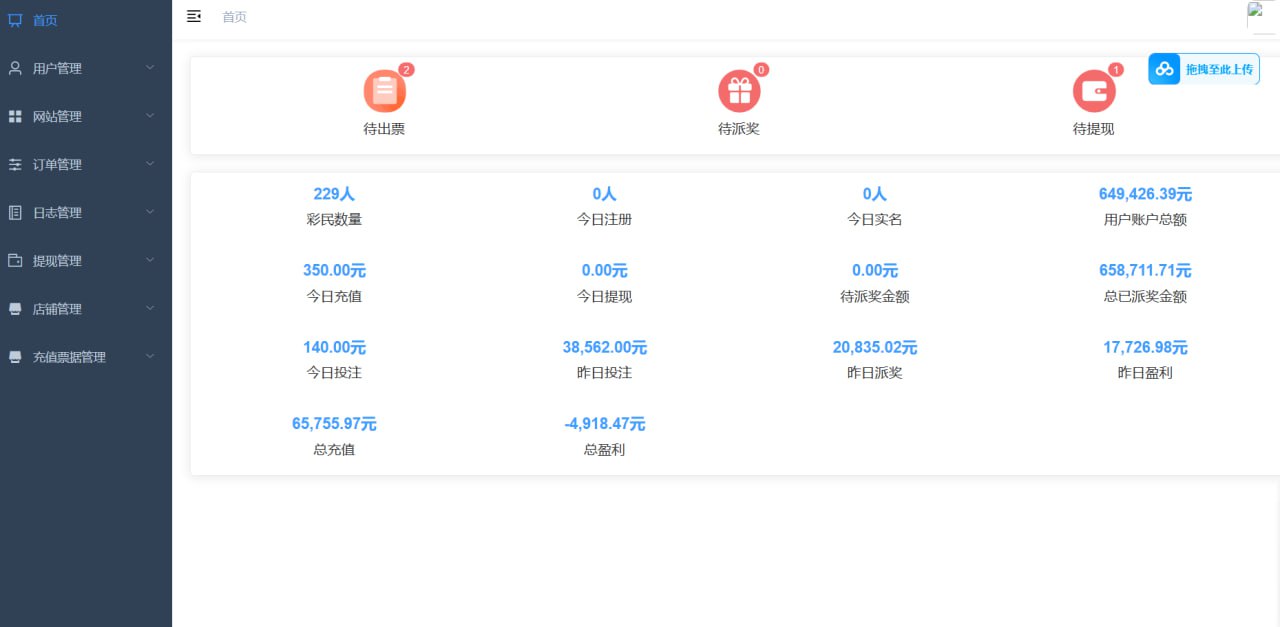Click the 日志管理 document icon
Screen dimensions: 1280x627
[x=15, y=213]
